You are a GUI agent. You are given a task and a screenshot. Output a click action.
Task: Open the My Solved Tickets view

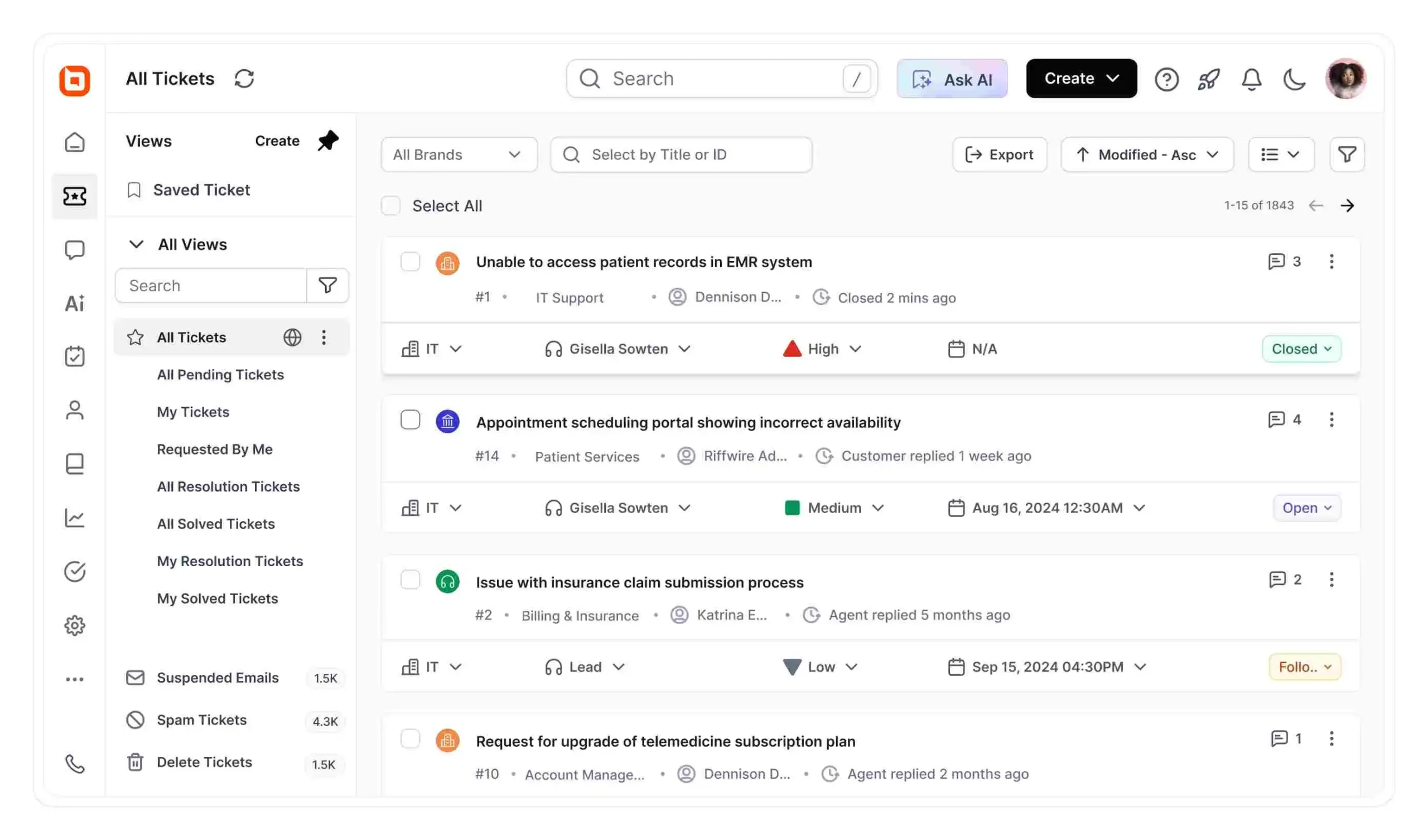click(218, 599)
